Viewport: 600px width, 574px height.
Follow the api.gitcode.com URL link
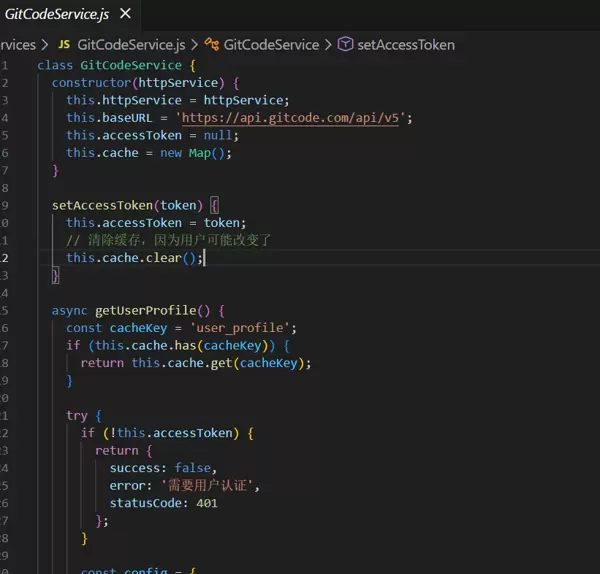click(x=320, y=118)
